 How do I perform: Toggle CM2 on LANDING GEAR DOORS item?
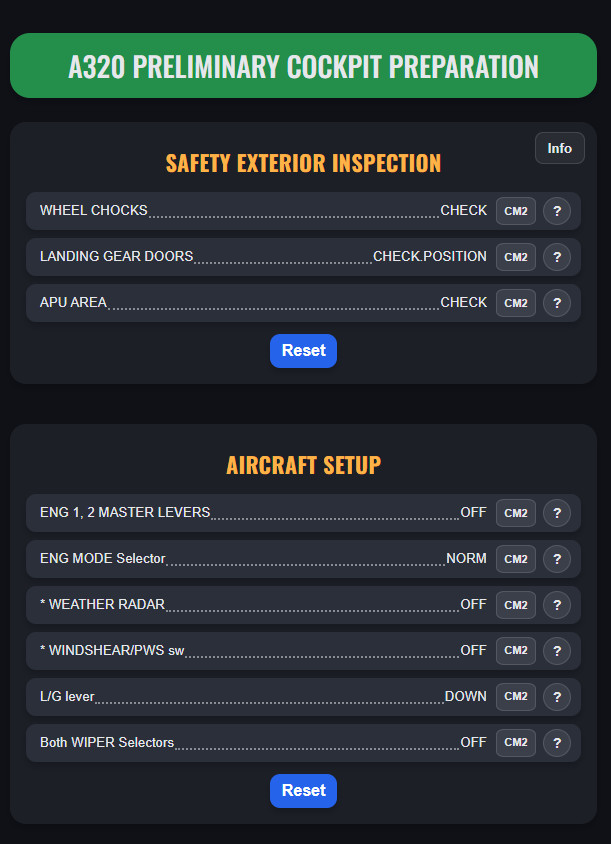[x=515, y=257]
